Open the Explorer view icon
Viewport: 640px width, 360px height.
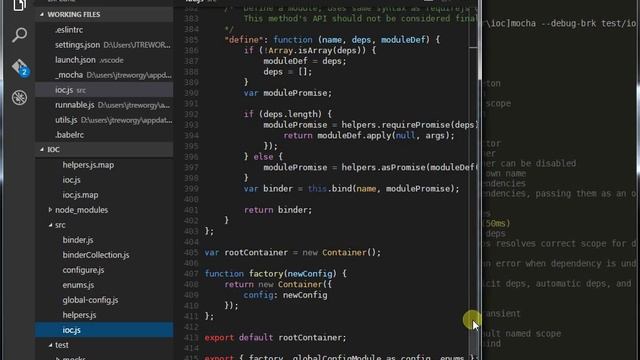(19, 5)
